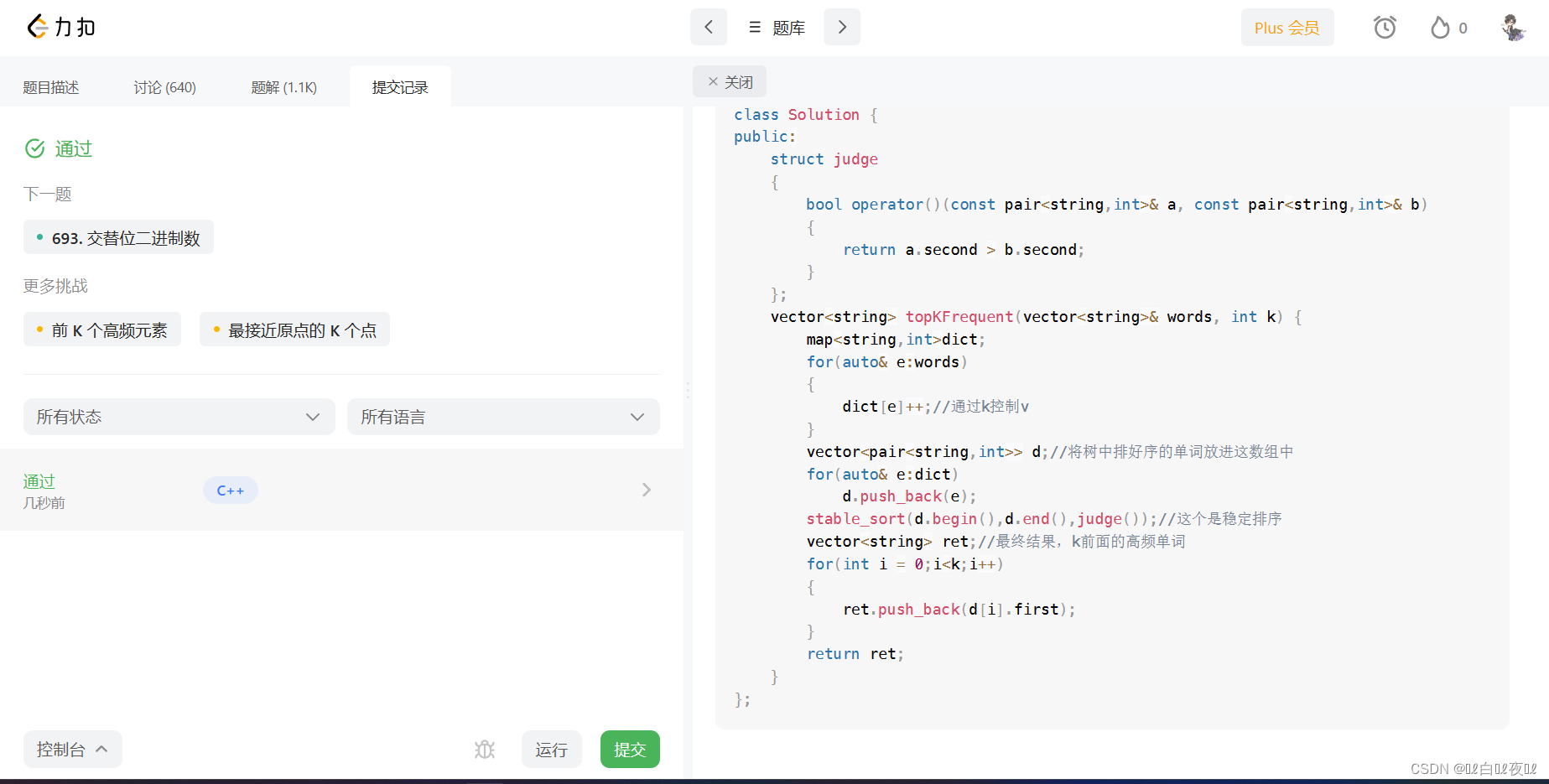Go to next problem with right arrow
1549x784 pixels.
click(842, 27)
